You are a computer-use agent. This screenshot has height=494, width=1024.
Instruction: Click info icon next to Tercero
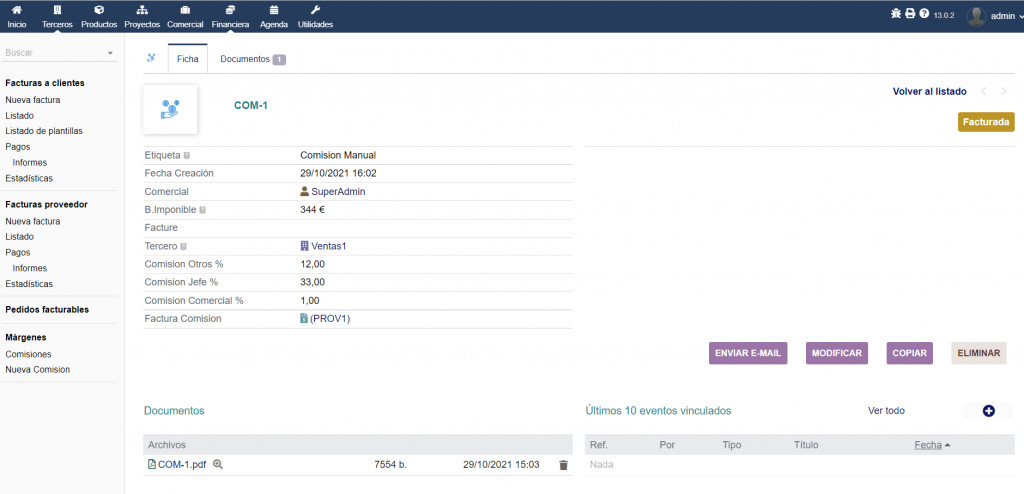183,246
